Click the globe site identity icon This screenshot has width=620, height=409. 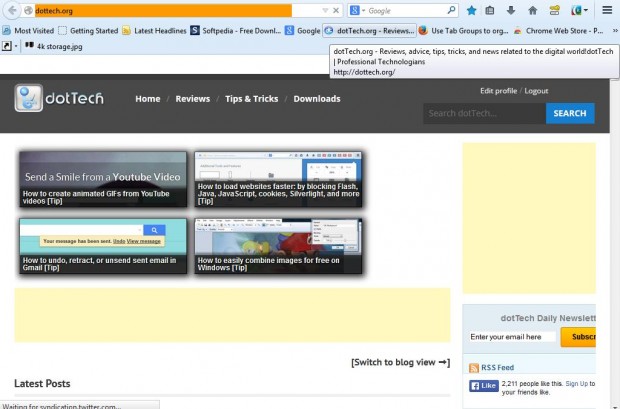[28, 11]
